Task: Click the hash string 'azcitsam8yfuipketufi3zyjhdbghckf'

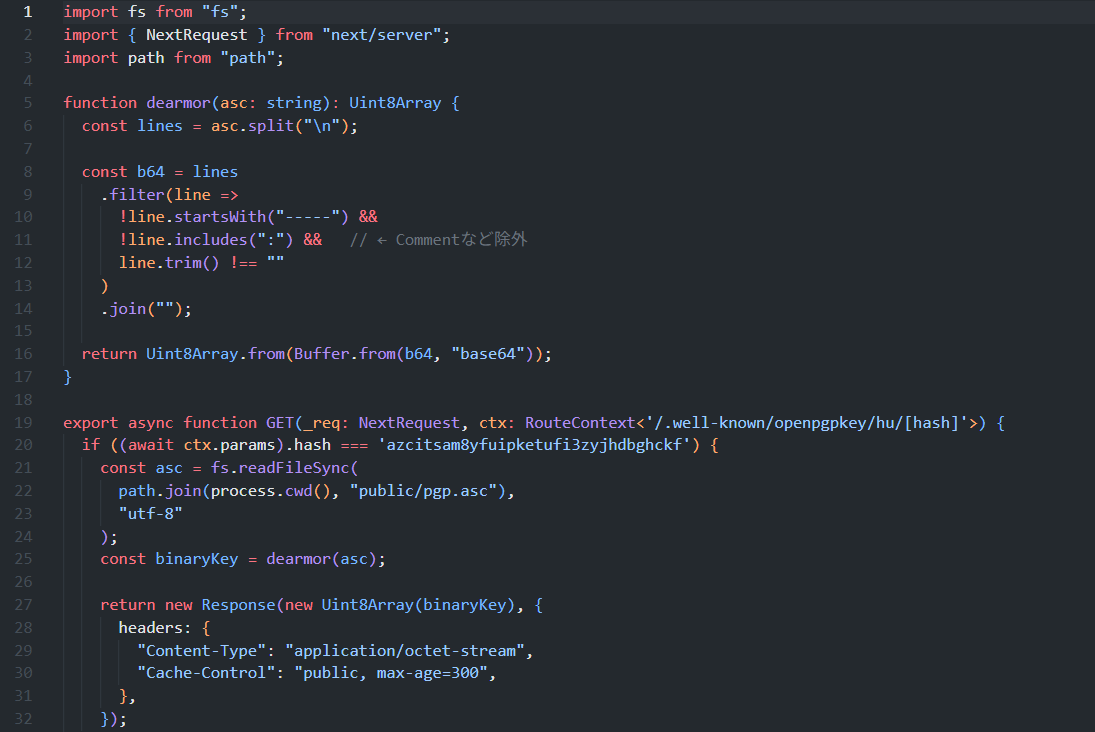Action: 534,445
